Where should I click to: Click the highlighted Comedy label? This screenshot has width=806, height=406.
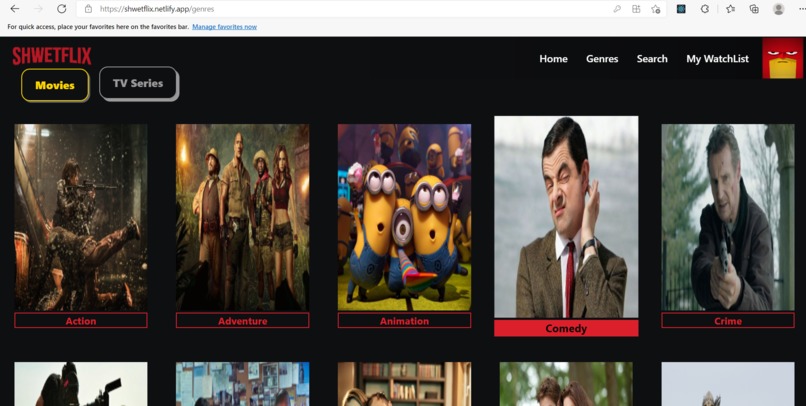(x=566, y=328)
